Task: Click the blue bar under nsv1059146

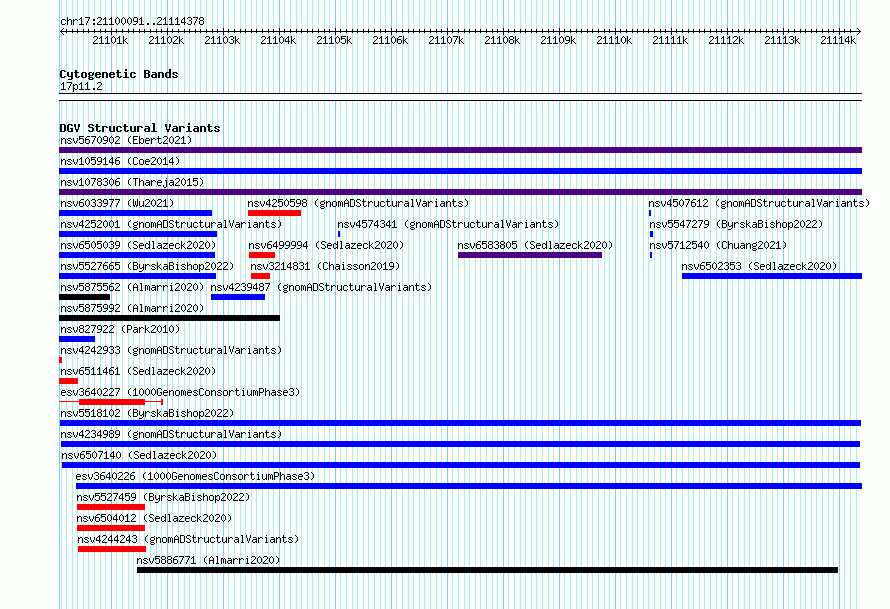Action: point(460,171)
